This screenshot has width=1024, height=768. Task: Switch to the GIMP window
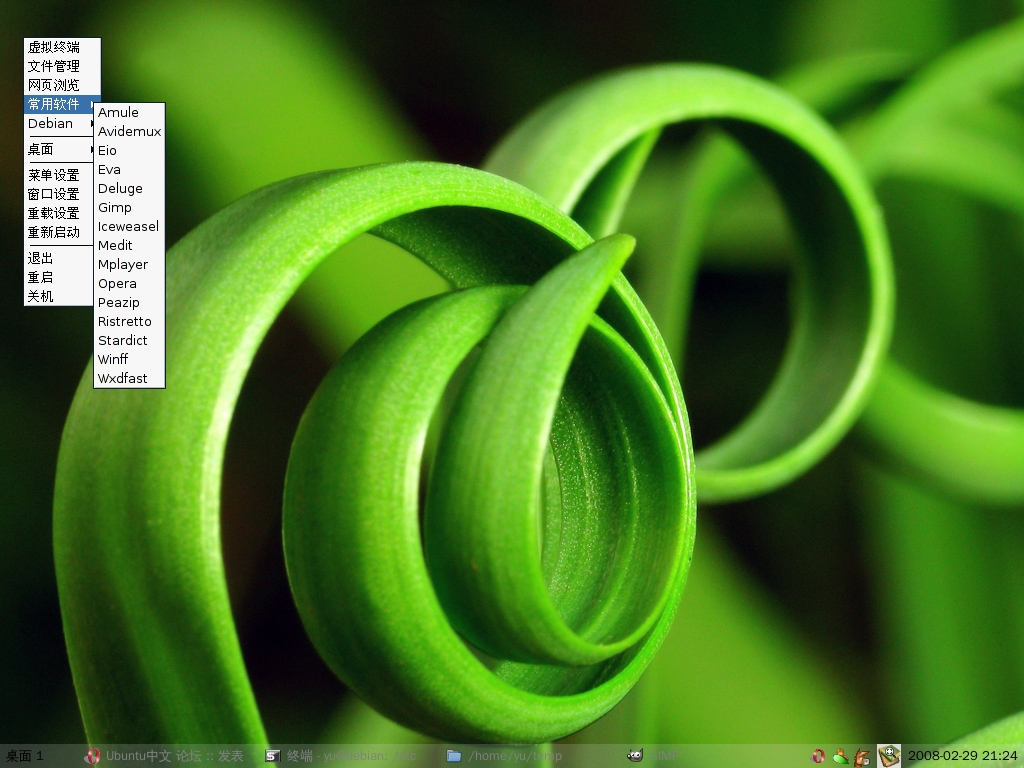[664, 756]
